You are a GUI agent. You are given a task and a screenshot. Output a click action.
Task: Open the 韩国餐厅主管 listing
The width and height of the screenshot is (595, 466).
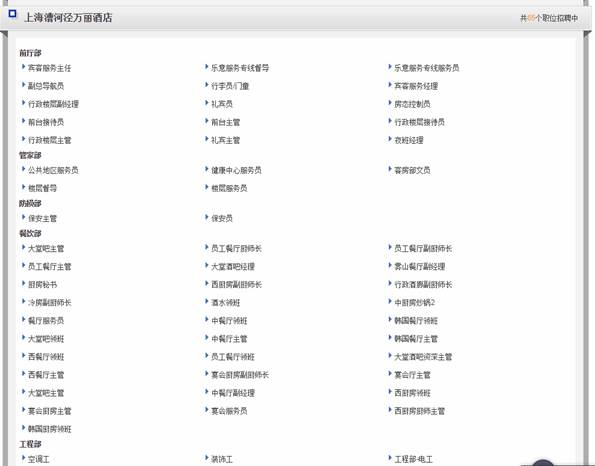pos(416,339)
